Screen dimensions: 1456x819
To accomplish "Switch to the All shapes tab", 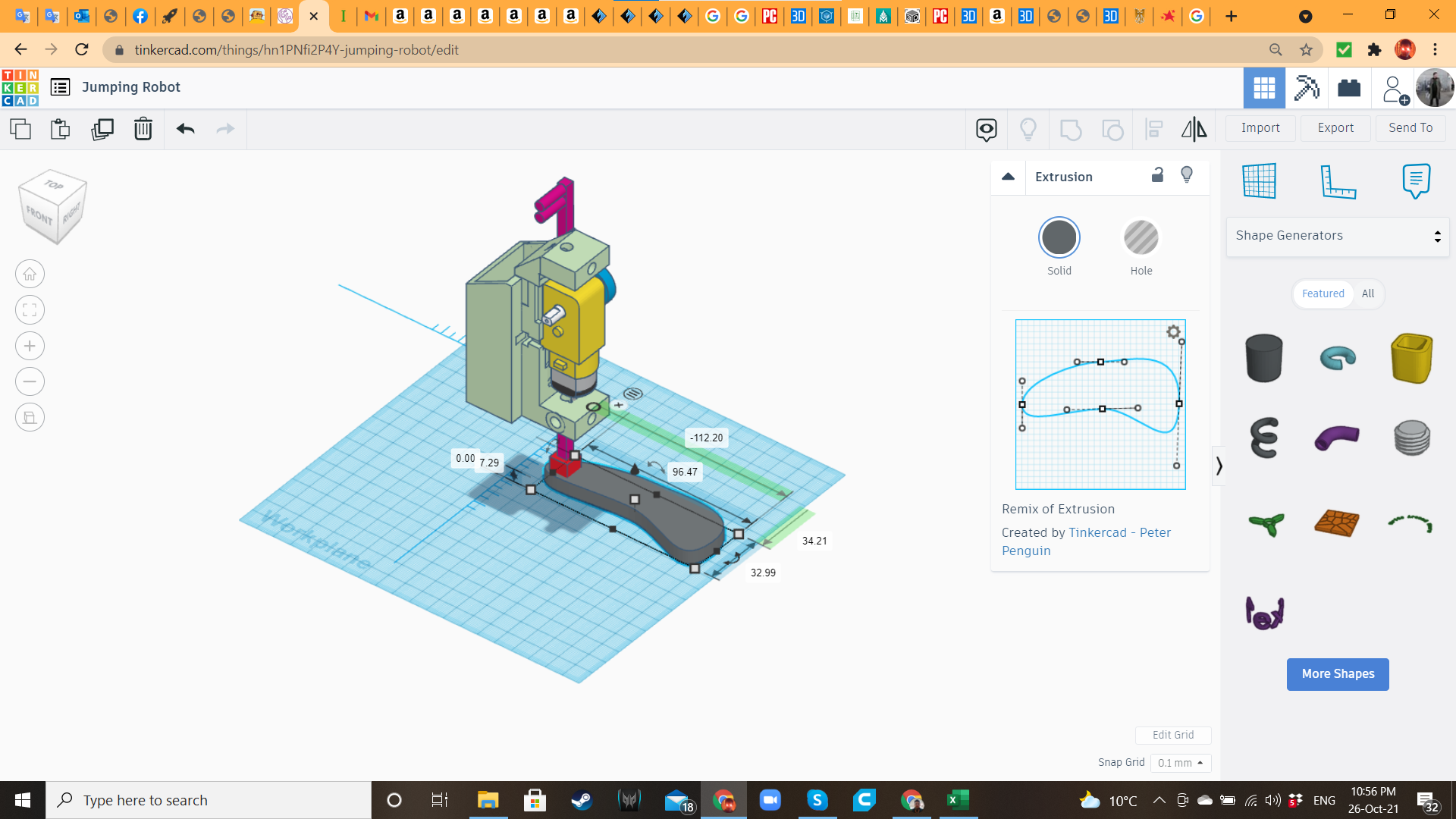I will pyautogui.click(x=1367, y=293).
